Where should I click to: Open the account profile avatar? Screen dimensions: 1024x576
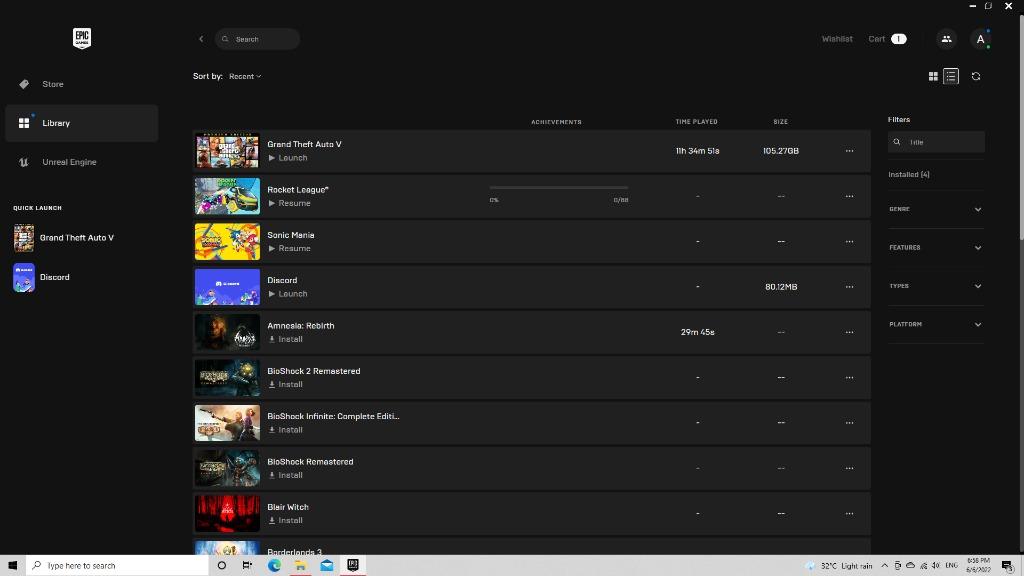(x=980, y=39)
